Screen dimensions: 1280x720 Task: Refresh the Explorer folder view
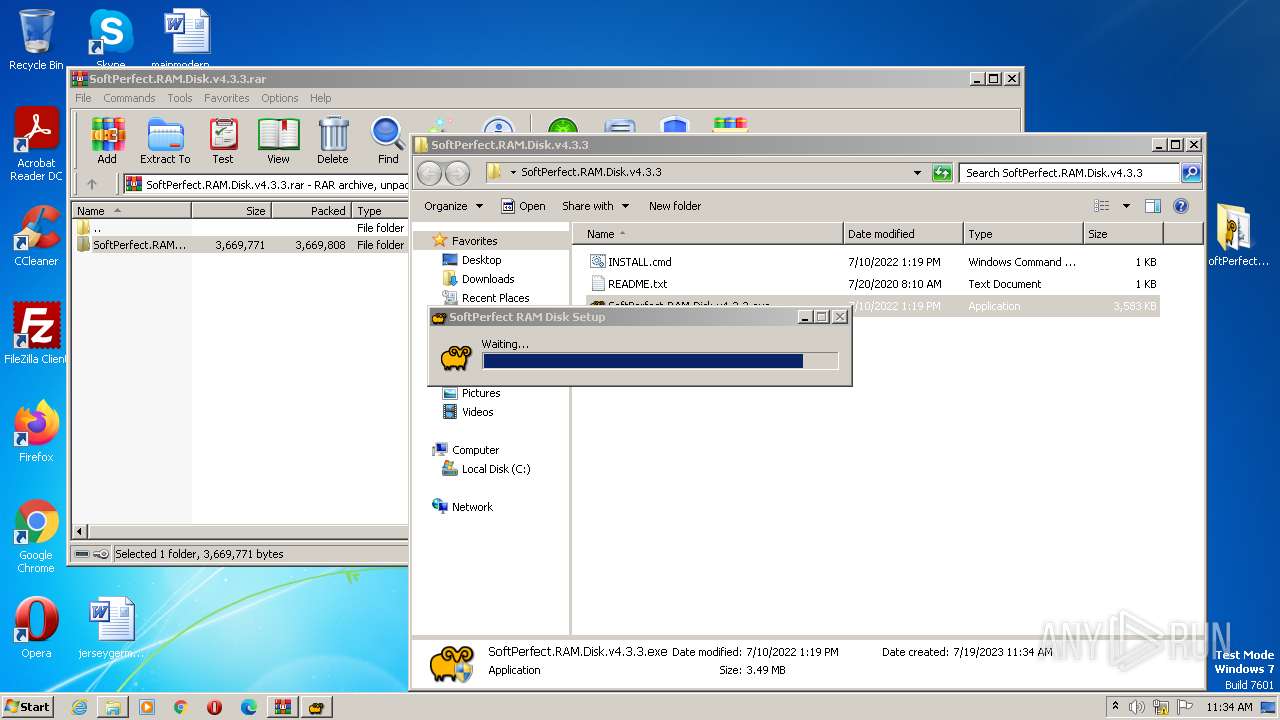942,172
